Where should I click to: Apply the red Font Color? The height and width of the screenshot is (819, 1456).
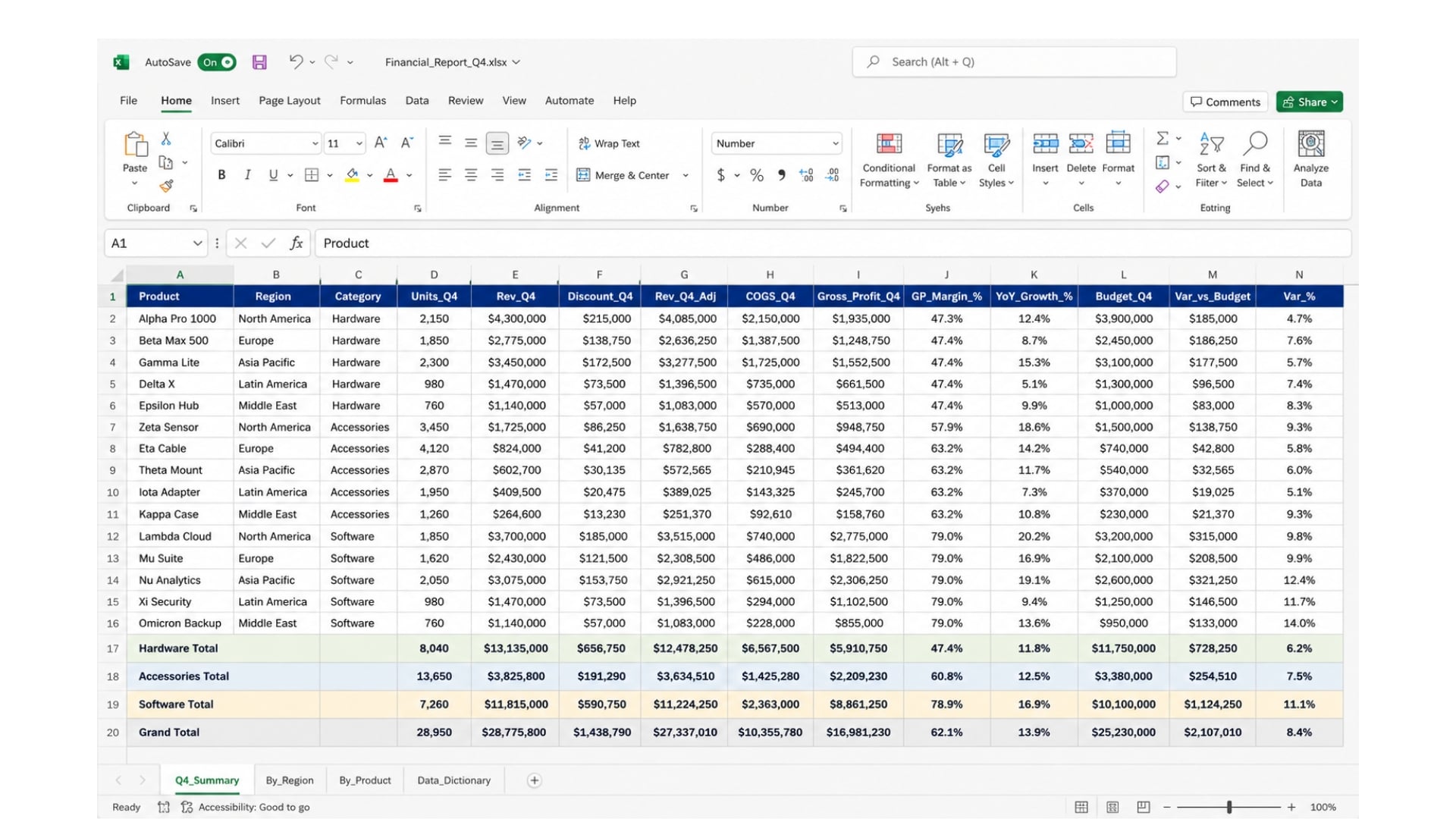391,175
